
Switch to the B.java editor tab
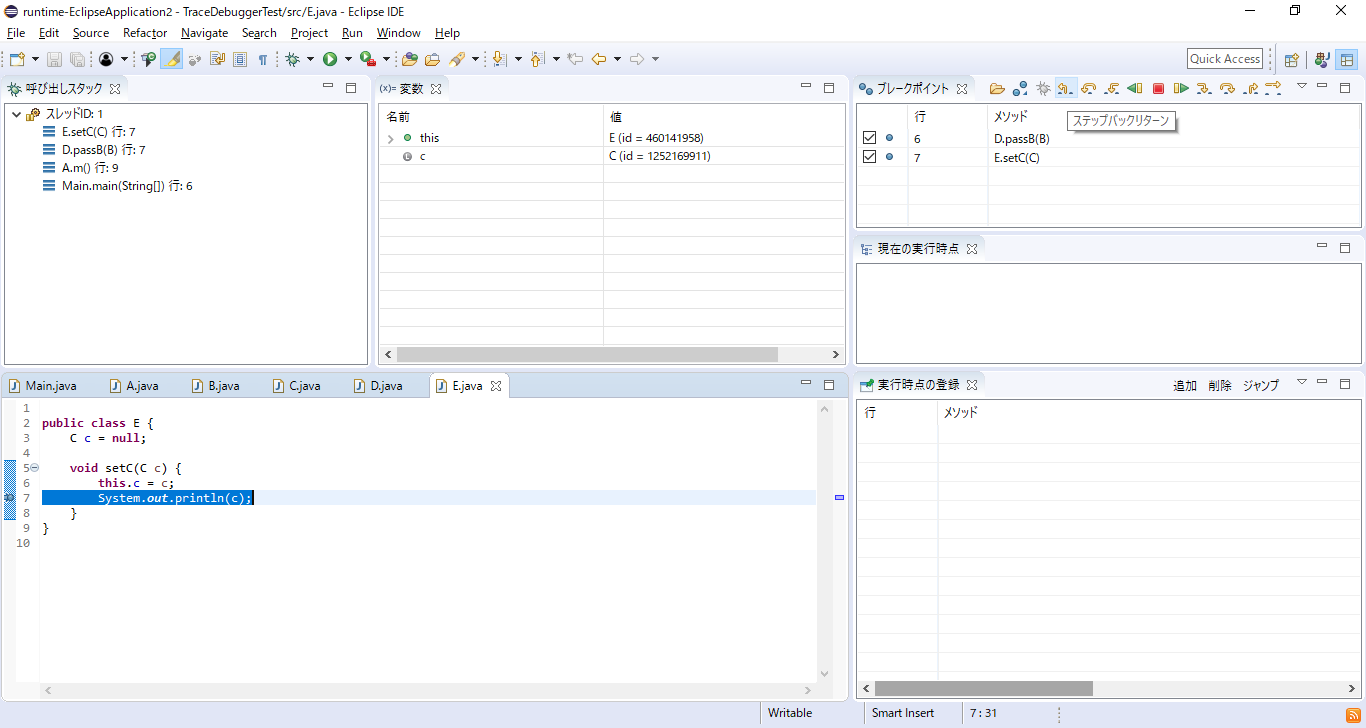(223, 386)
